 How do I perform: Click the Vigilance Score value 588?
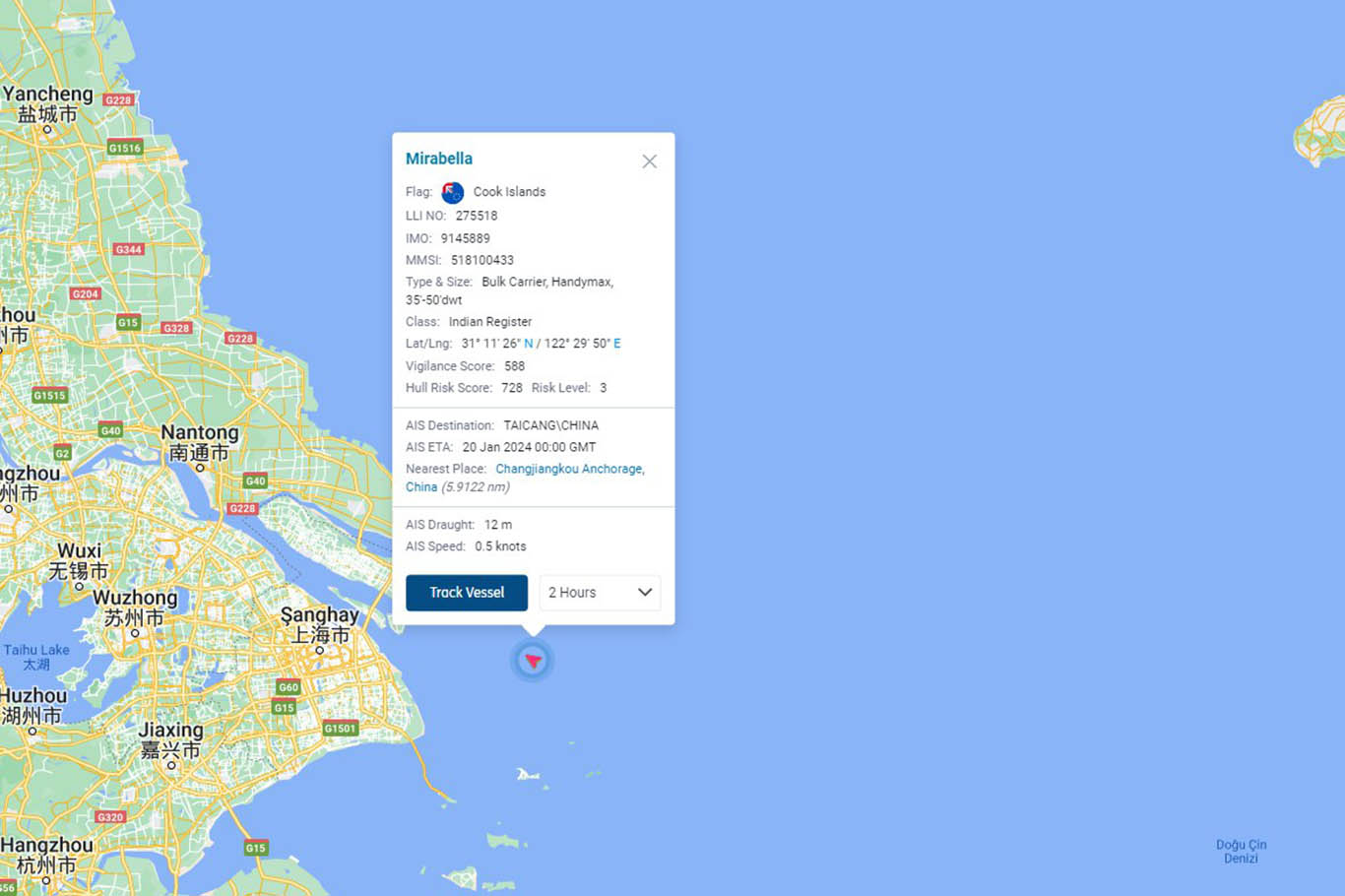(x=514, y=366)
